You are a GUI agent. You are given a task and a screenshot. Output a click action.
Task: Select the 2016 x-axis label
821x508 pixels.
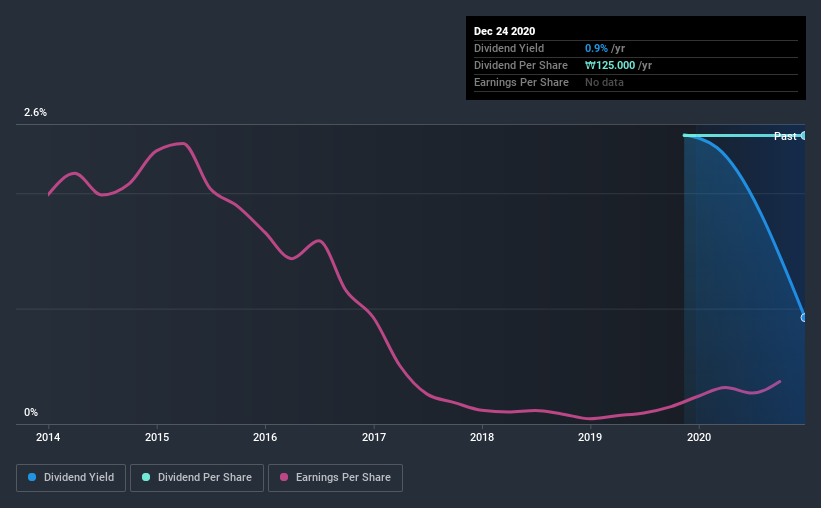click(265, 437)
